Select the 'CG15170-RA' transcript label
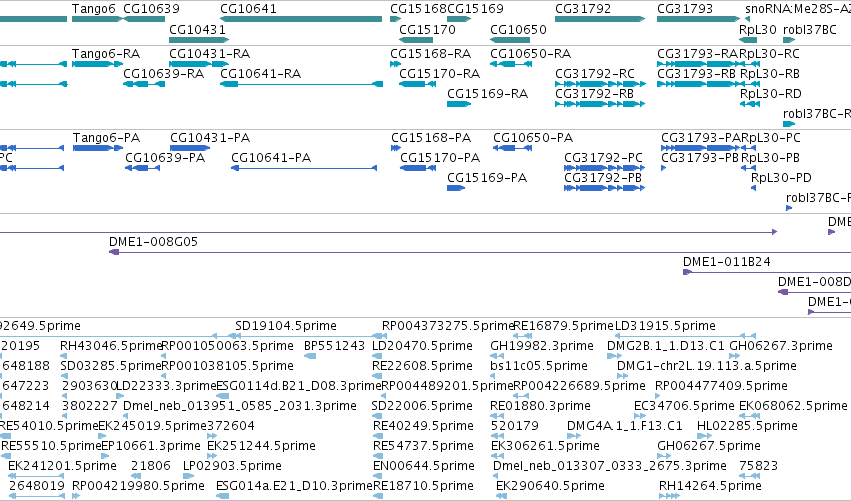Viewport: 851px width, 501px height. [440, 74]
